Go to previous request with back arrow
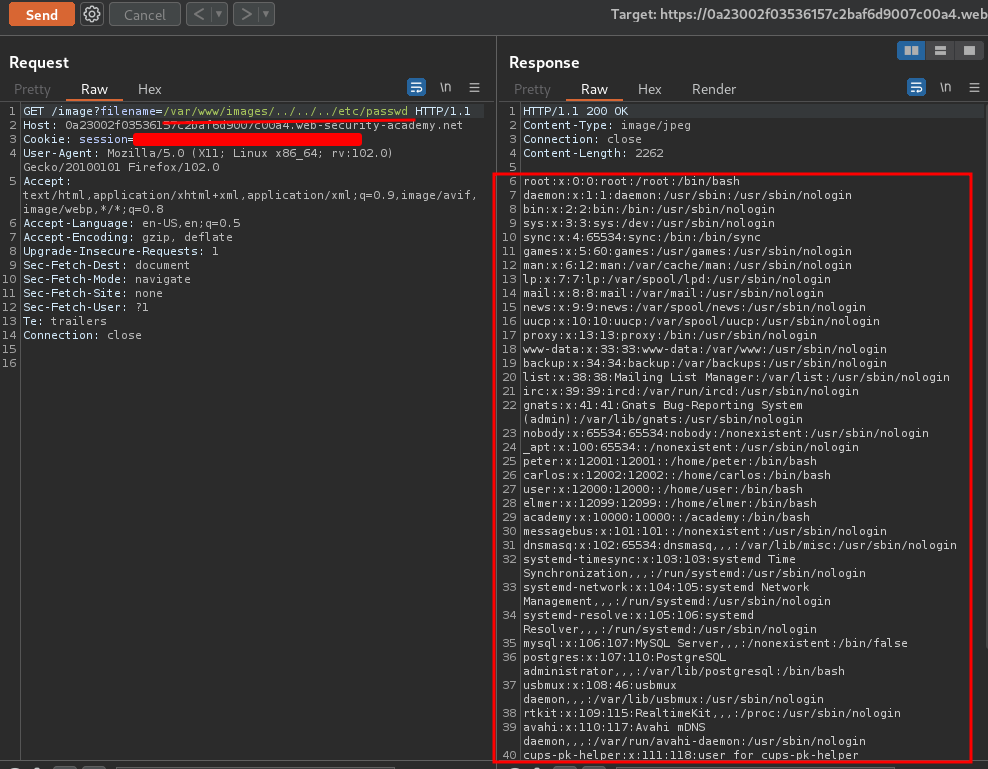The width and height of the screenshot is (988, 769). click(199, 14)
